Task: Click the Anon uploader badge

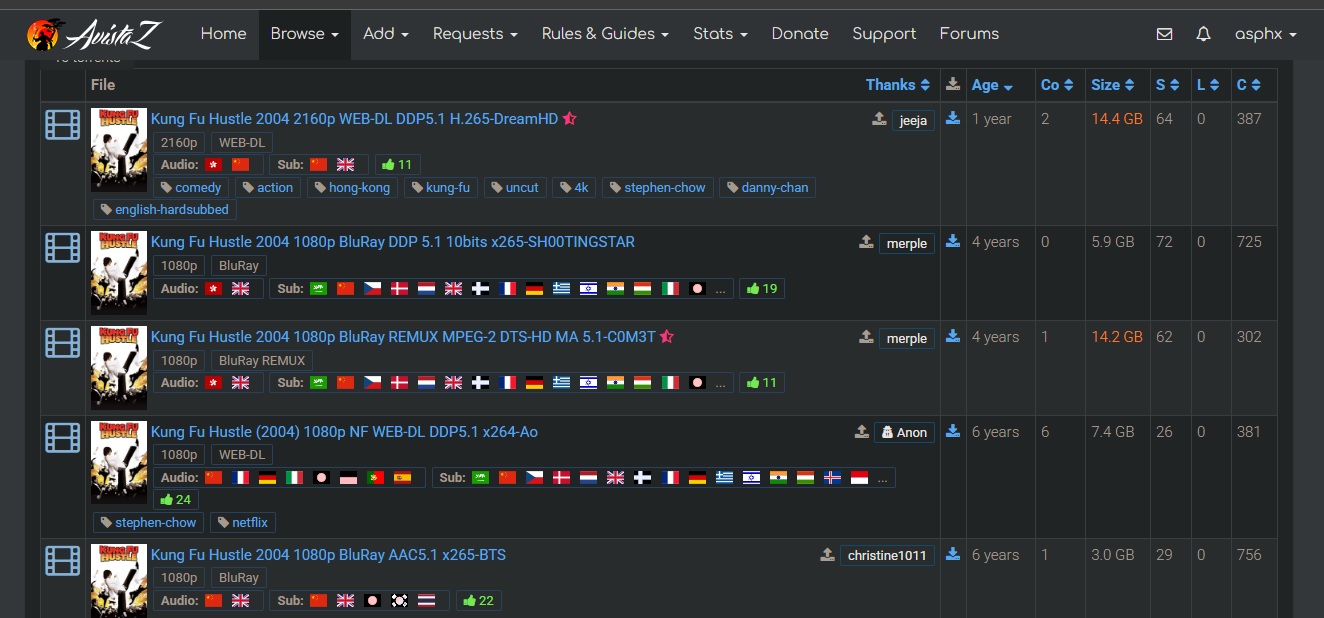Action: pyautogui.click(x=904, y=432)
